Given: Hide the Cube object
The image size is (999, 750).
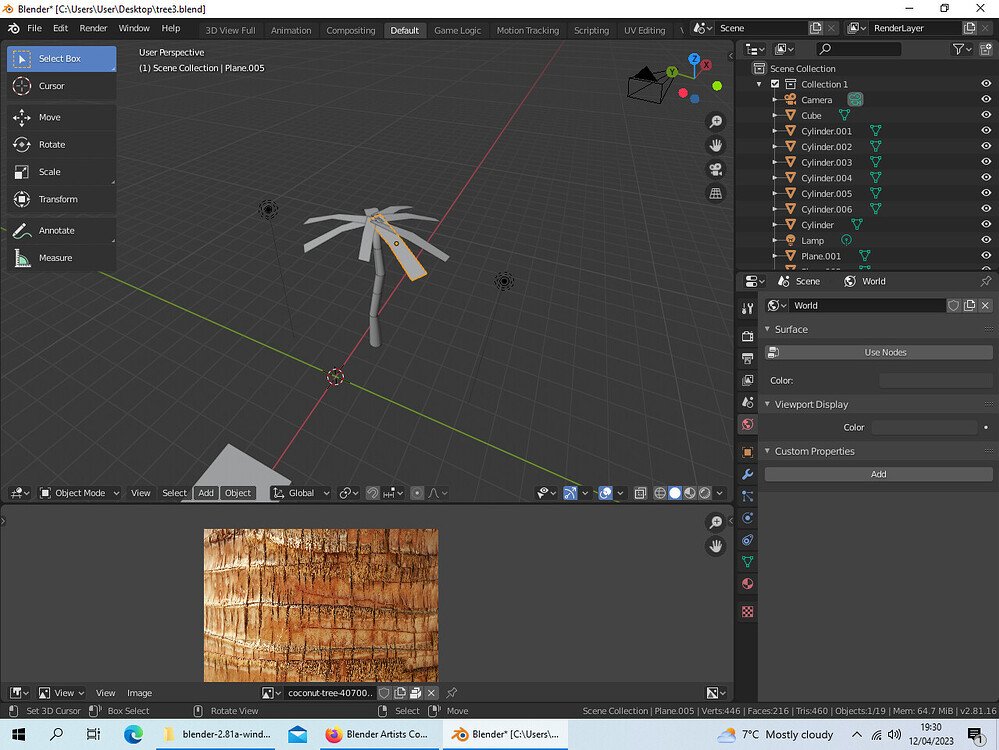Looking at the screenshot, I should pyautogui.click(x=986, y=115).
